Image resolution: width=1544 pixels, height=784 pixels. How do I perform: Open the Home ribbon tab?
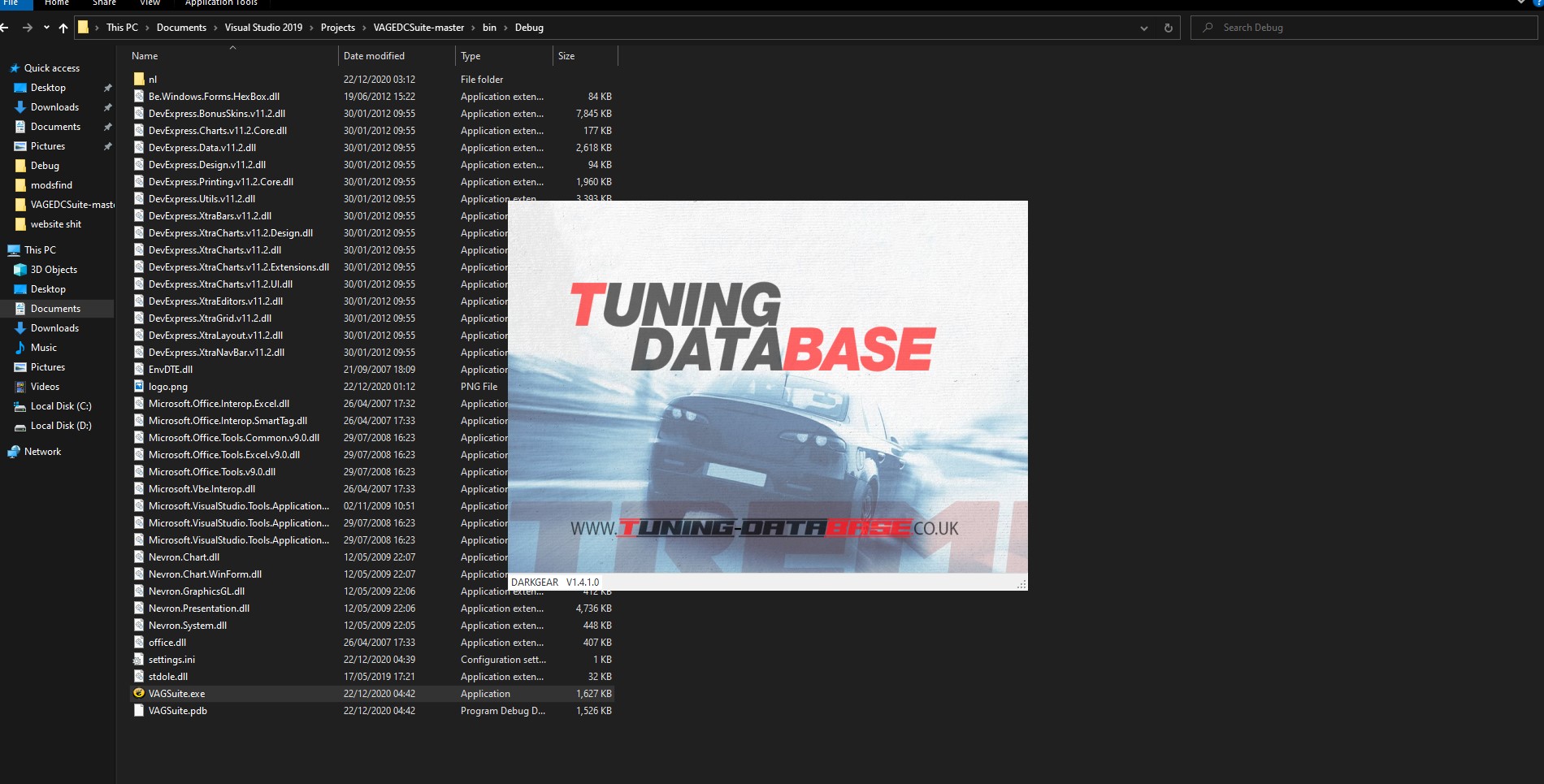57,3
